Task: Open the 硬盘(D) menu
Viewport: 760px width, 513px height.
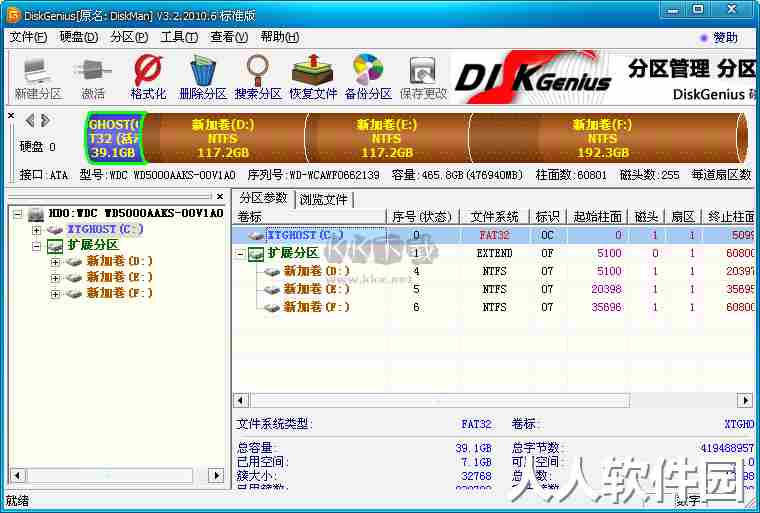Action: click(79, 37)
